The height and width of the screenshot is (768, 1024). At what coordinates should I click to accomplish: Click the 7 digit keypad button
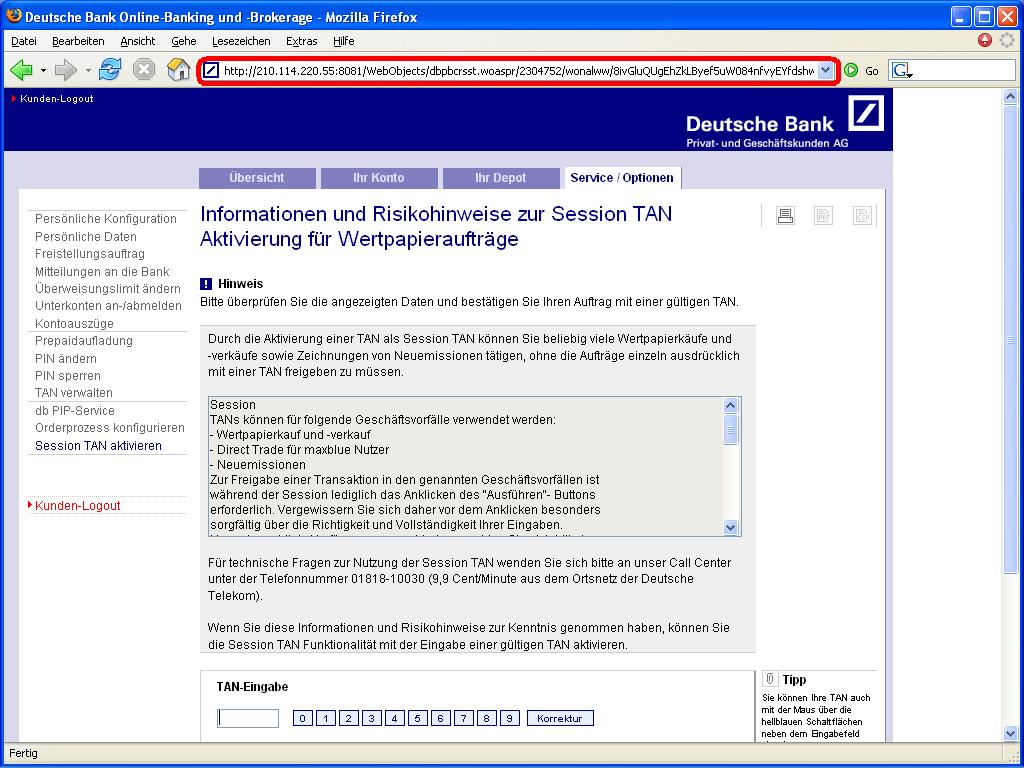tap(463, 718)
